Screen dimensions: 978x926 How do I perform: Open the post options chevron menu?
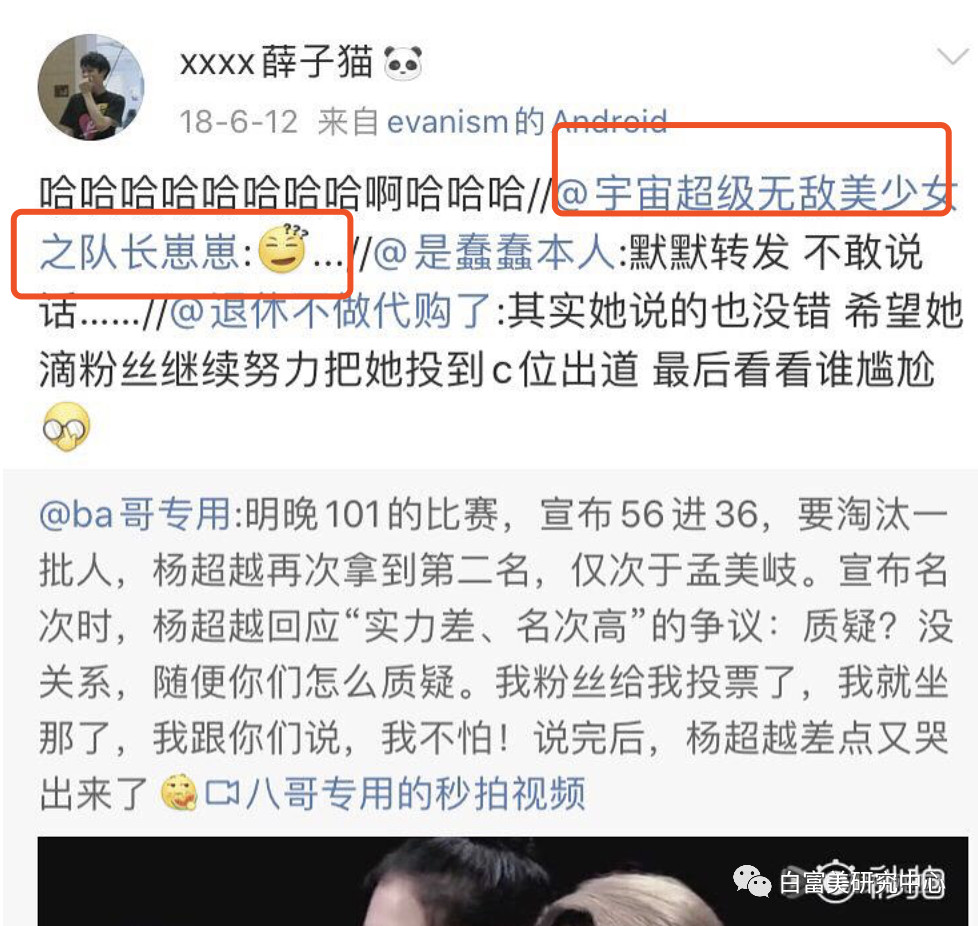click(953, 57)
